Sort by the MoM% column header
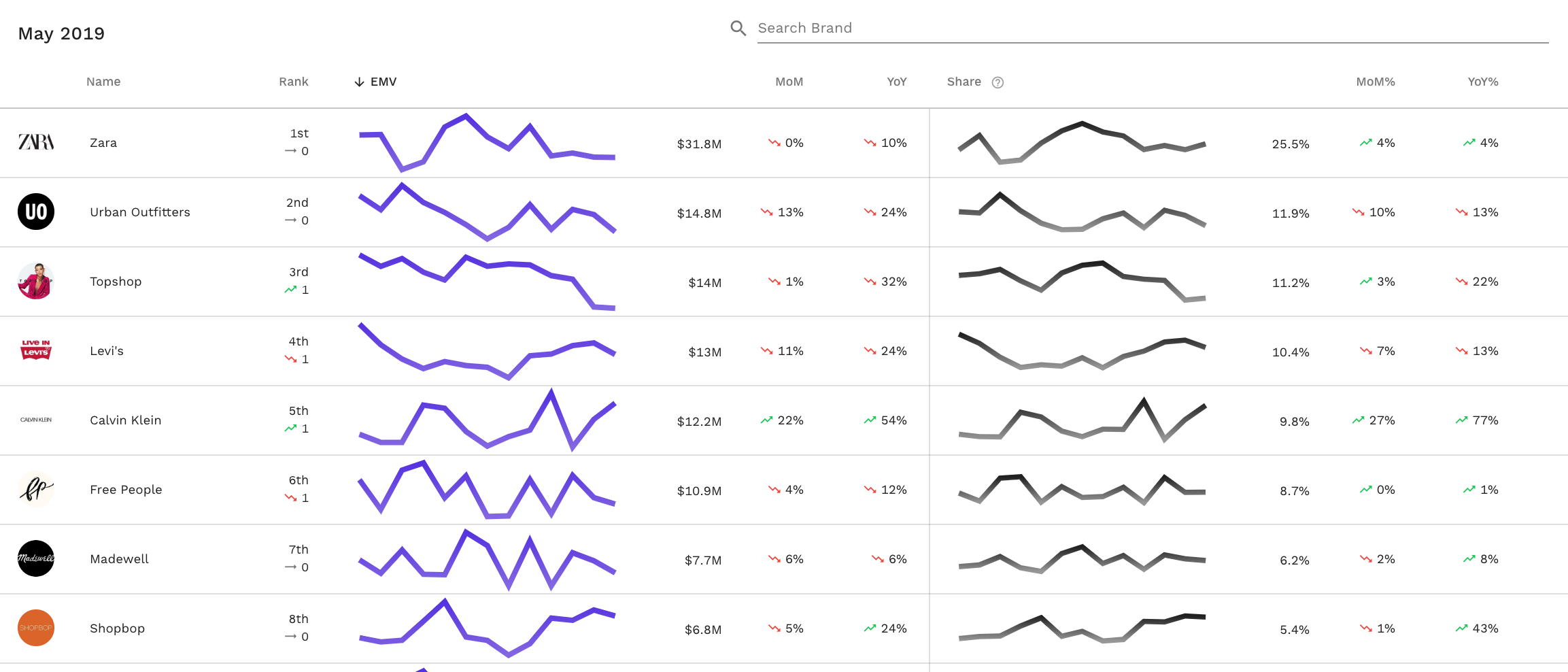 [1376, 82]
